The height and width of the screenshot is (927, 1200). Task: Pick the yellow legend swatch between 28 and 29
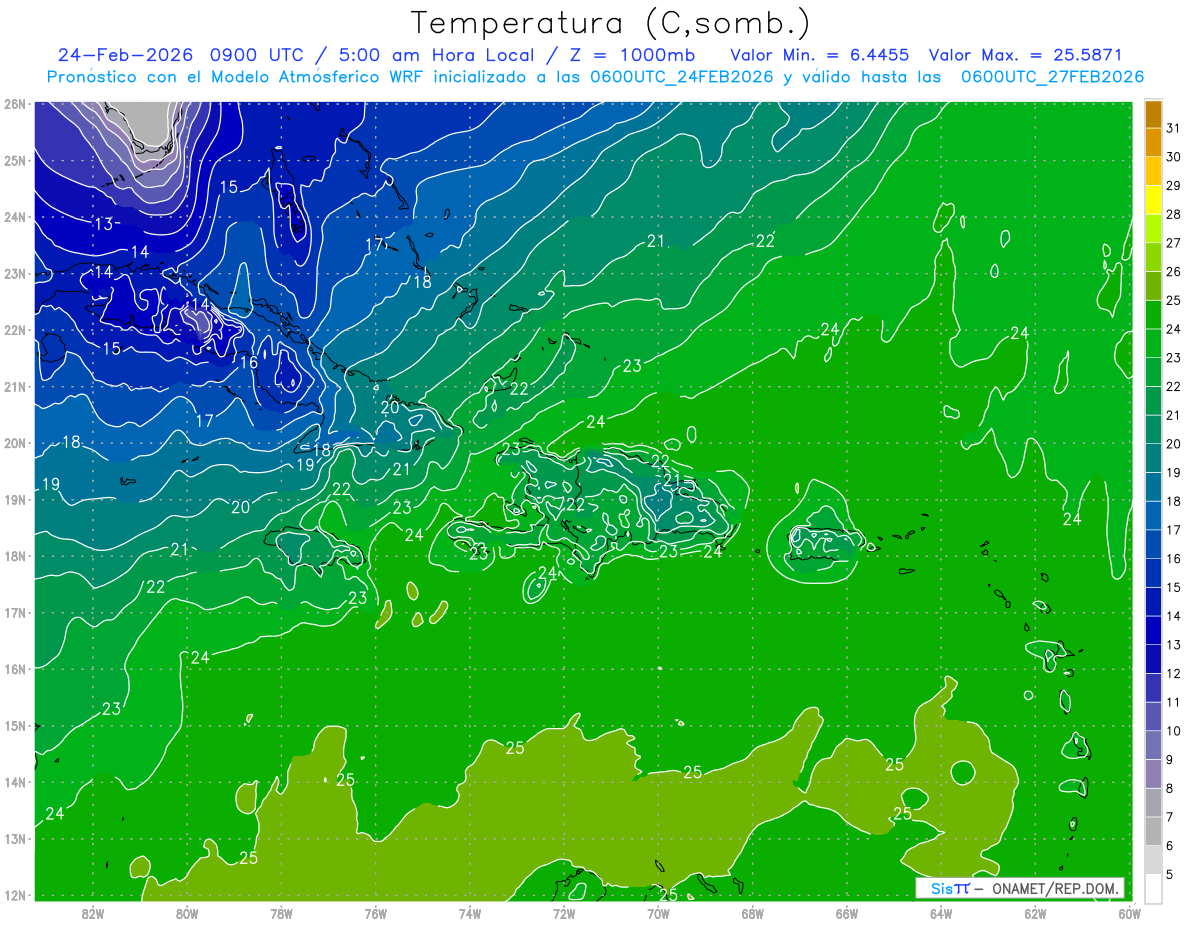click(1153, 200)
